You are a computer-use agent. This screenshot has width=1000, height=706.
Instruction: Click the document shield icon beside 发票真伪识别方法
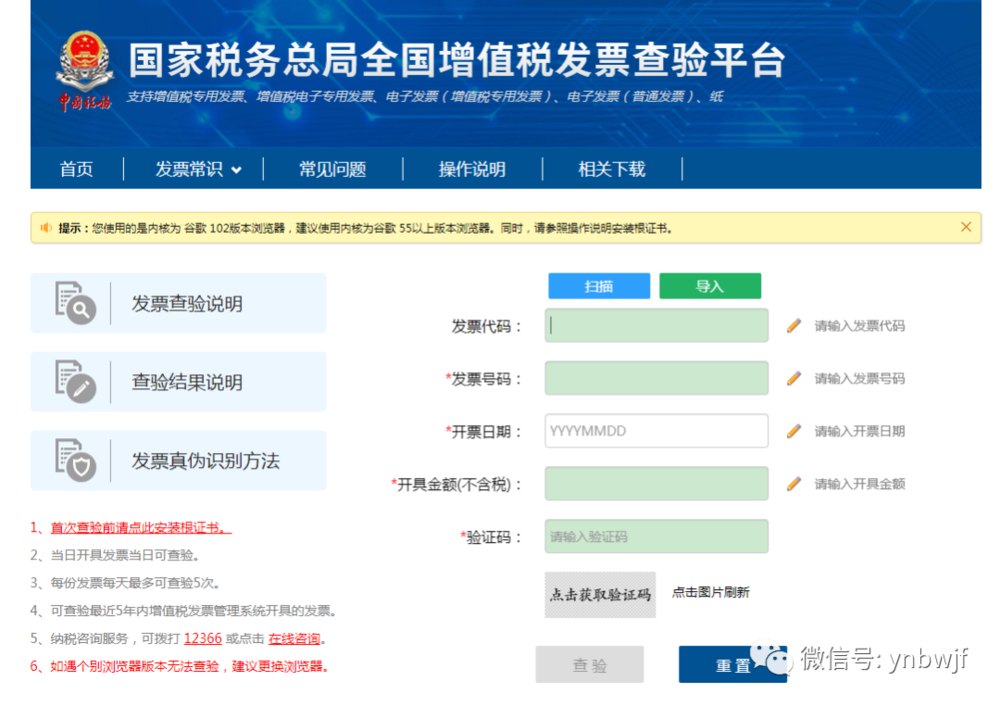[75, 460]
